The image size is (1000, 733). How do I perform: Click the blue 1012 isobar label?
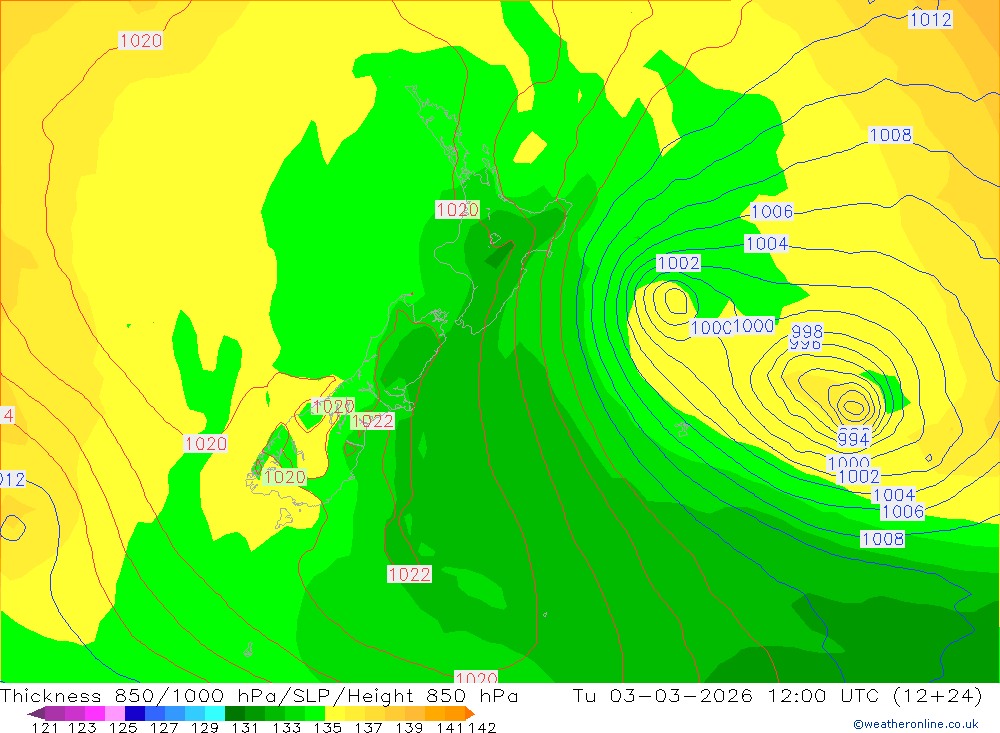pos(930,19)
